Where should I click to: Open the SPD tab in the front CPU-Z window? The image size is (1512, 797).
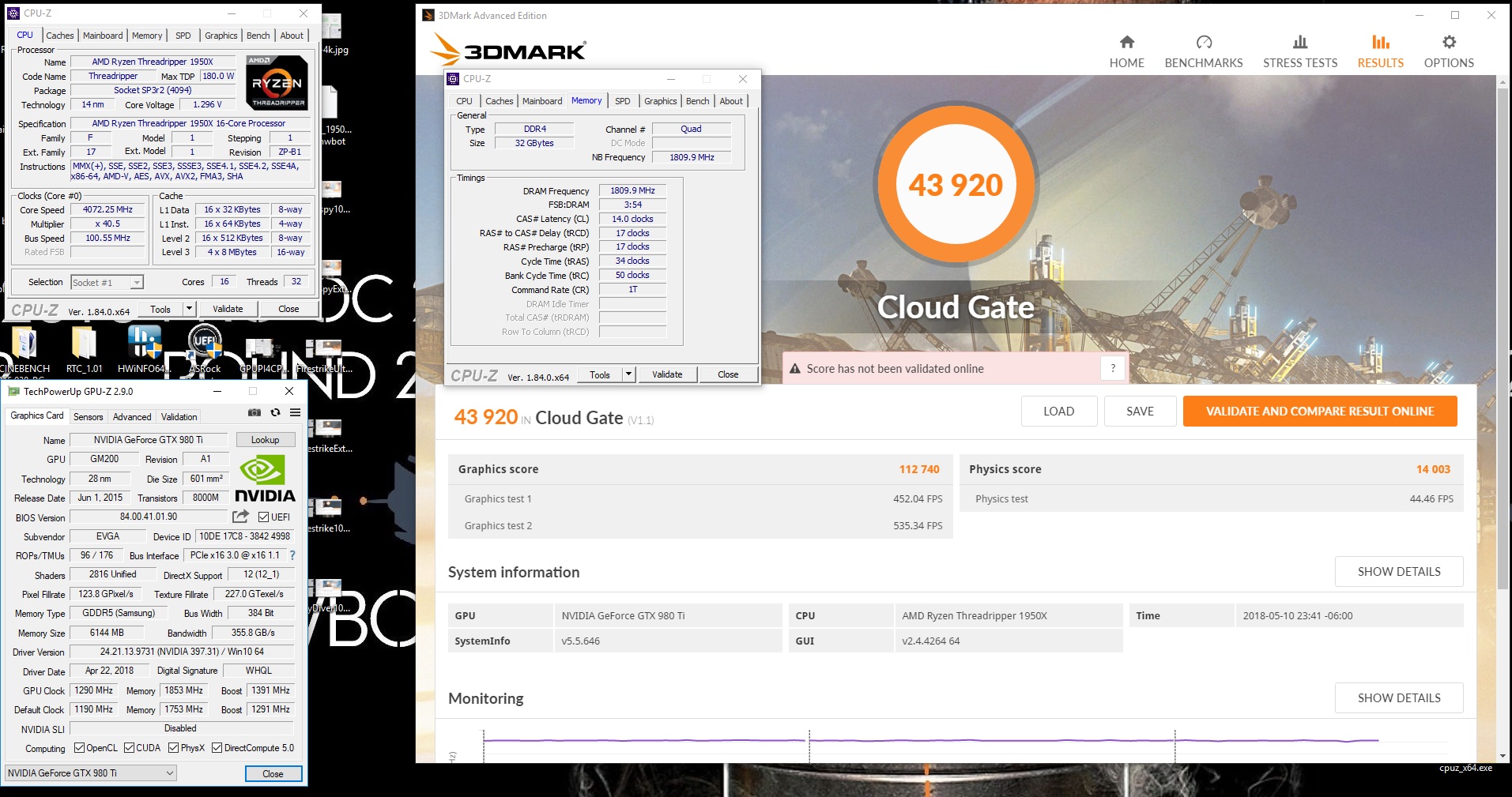click(622, 101)
